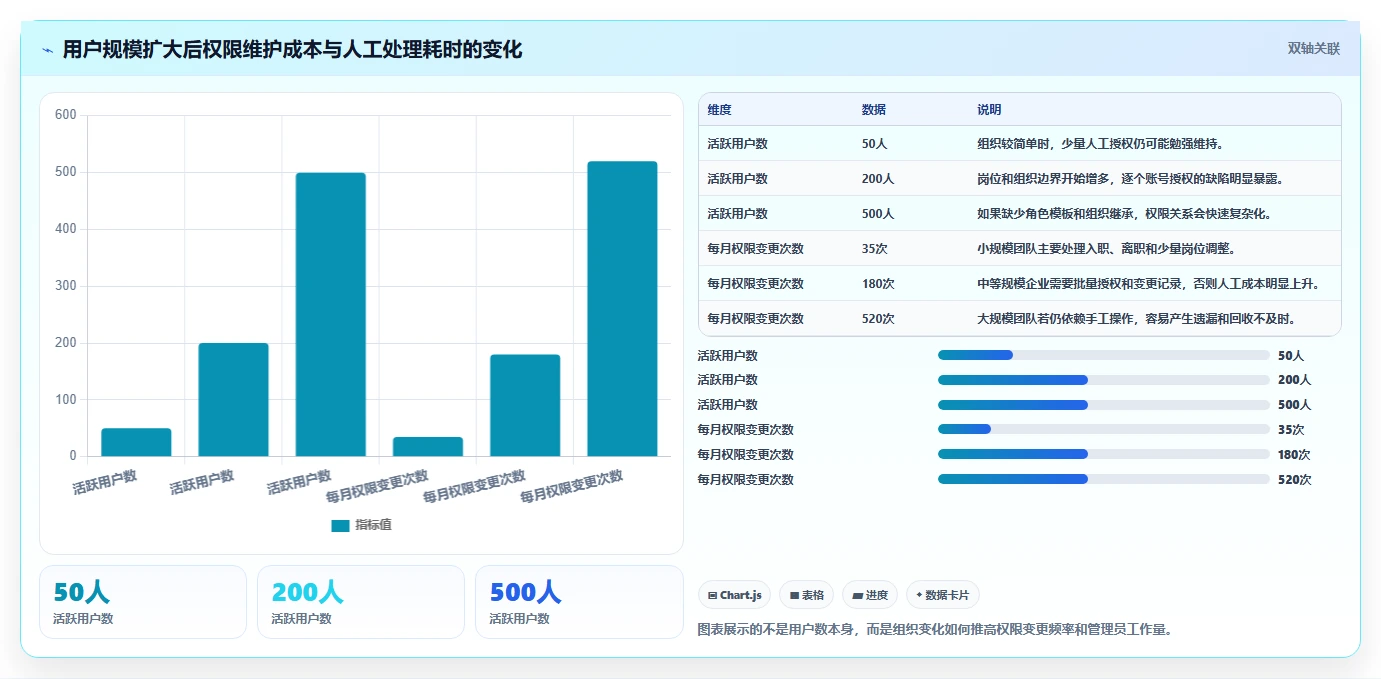Click the 180次 value beside its progress bar
Image resolution: width=1381 pixels, height=679 pixels.
pyautogui.click(x=1295, y=455)
